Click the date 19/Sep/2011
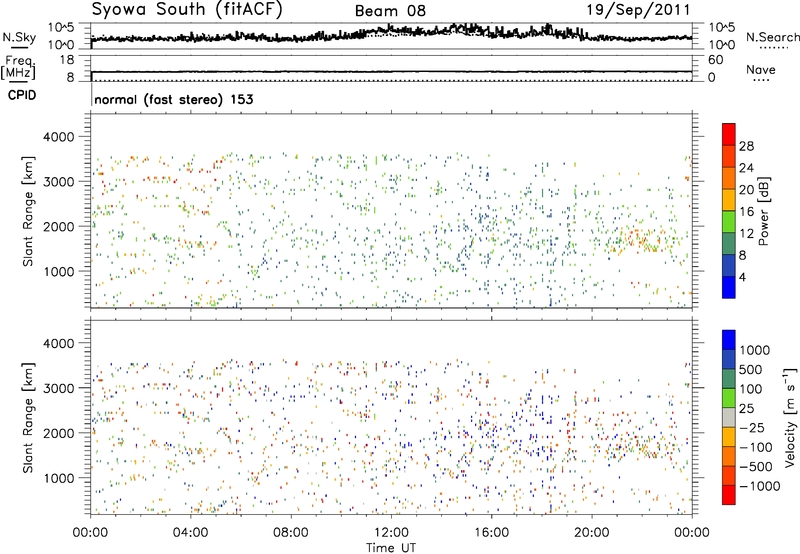Image resolution: width=800 pixels, height=554 pixels. click(638, 9)
